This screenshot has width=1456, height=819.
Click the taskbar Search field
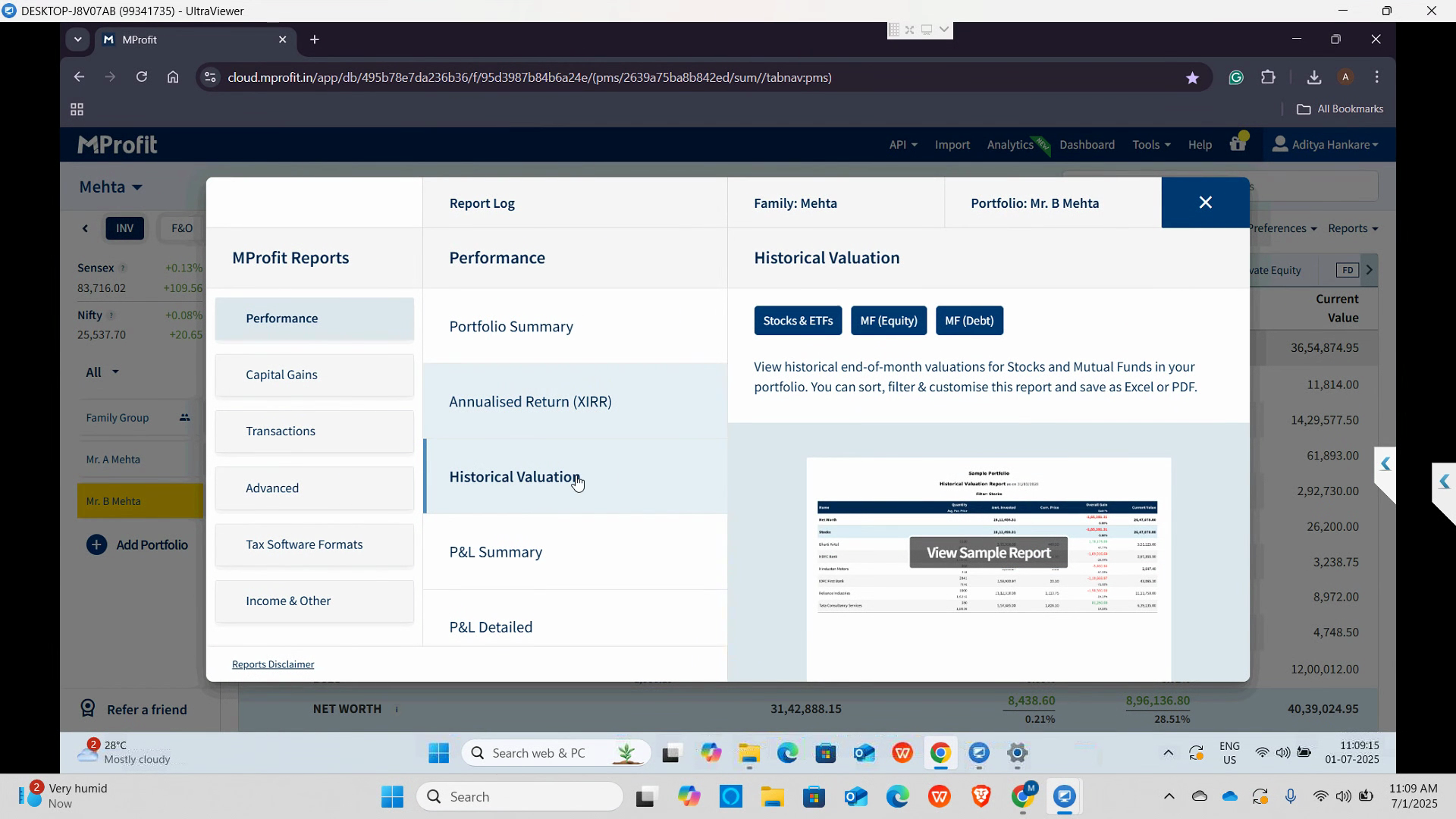[519, 796]
